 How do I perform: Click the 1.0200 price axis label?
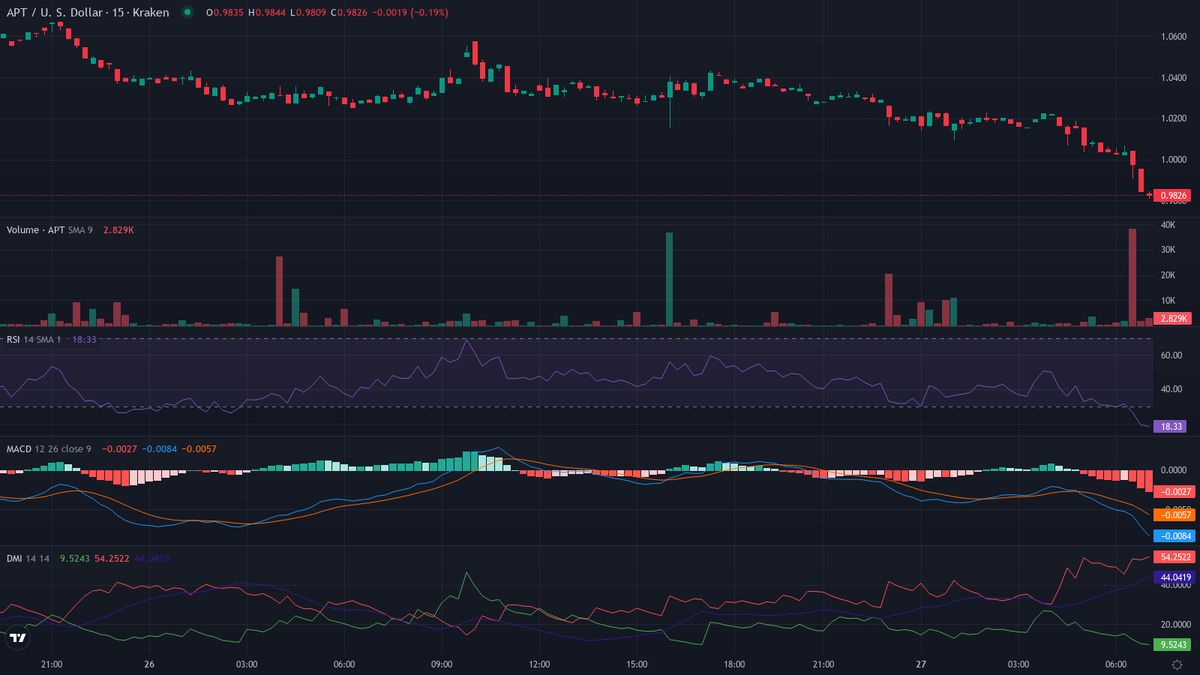1173,119
